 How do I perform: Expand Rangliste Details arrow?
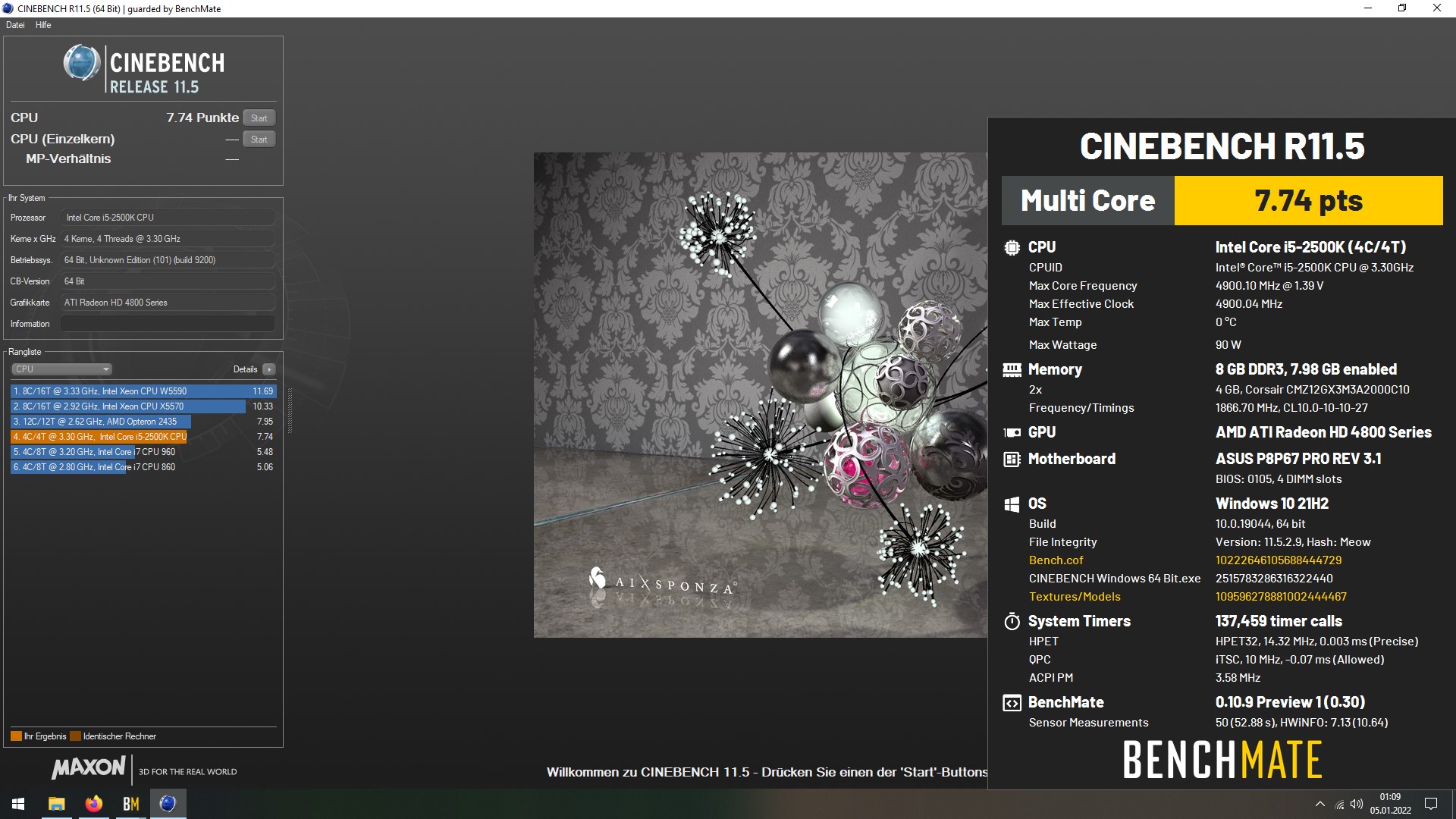click(x=269, y=369)
